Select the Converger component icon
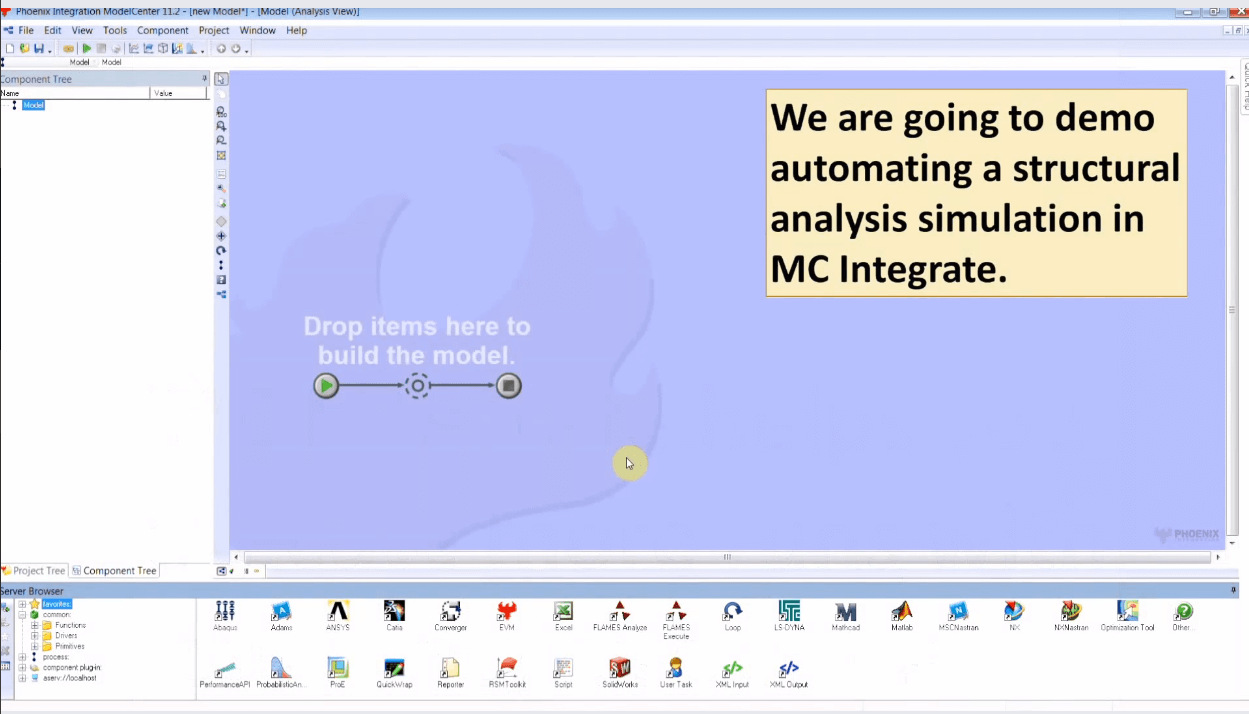The image size is (1249, 714). click(x=451, y=610)
